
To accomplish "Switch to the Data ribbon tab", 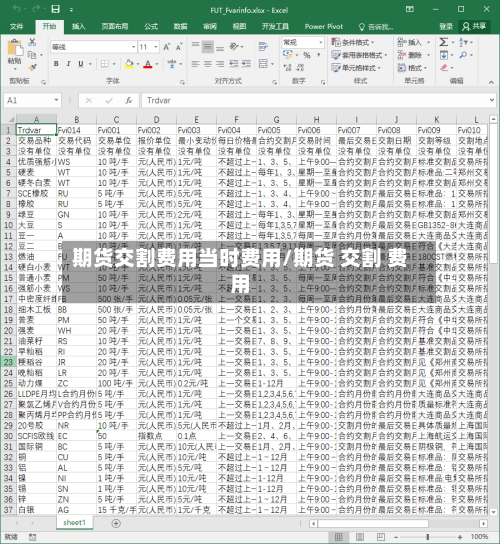I will [x=180, y=26].
